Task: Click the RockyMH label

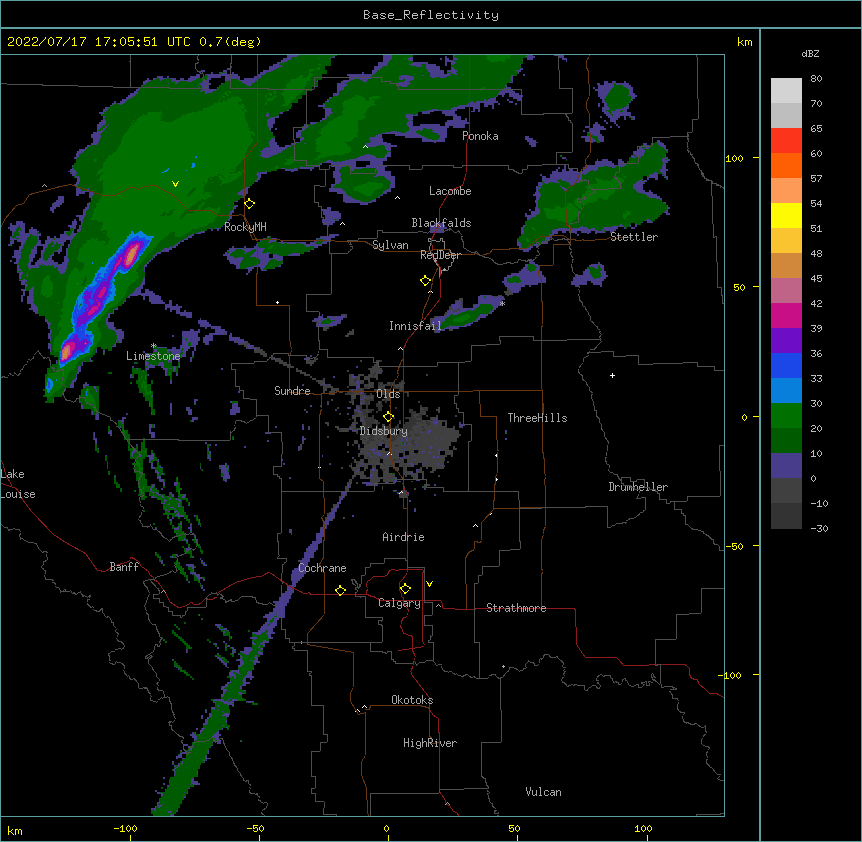Action: pyautogui.click(x=245, y=227)
